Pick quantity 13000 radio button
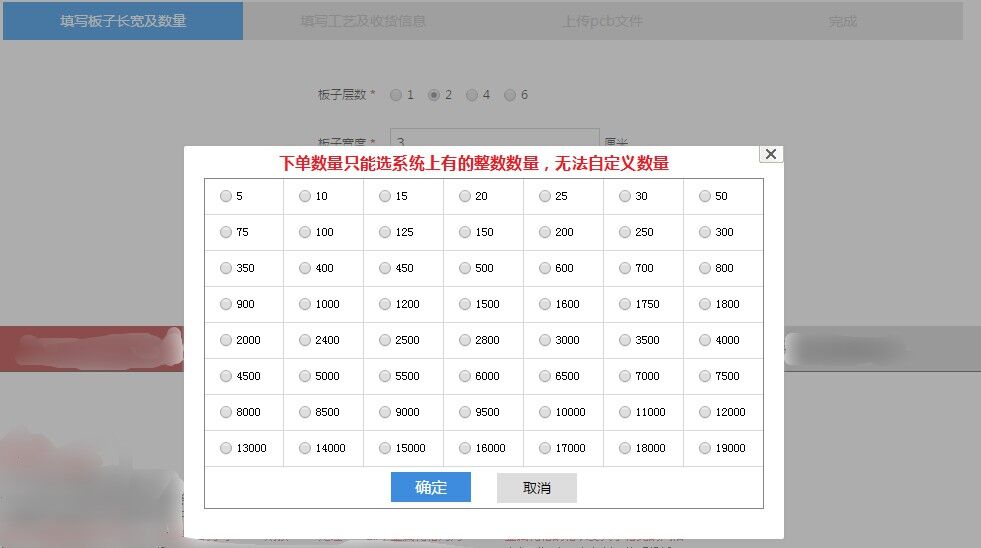Screen dimensions: 981x548 [226, 449]
